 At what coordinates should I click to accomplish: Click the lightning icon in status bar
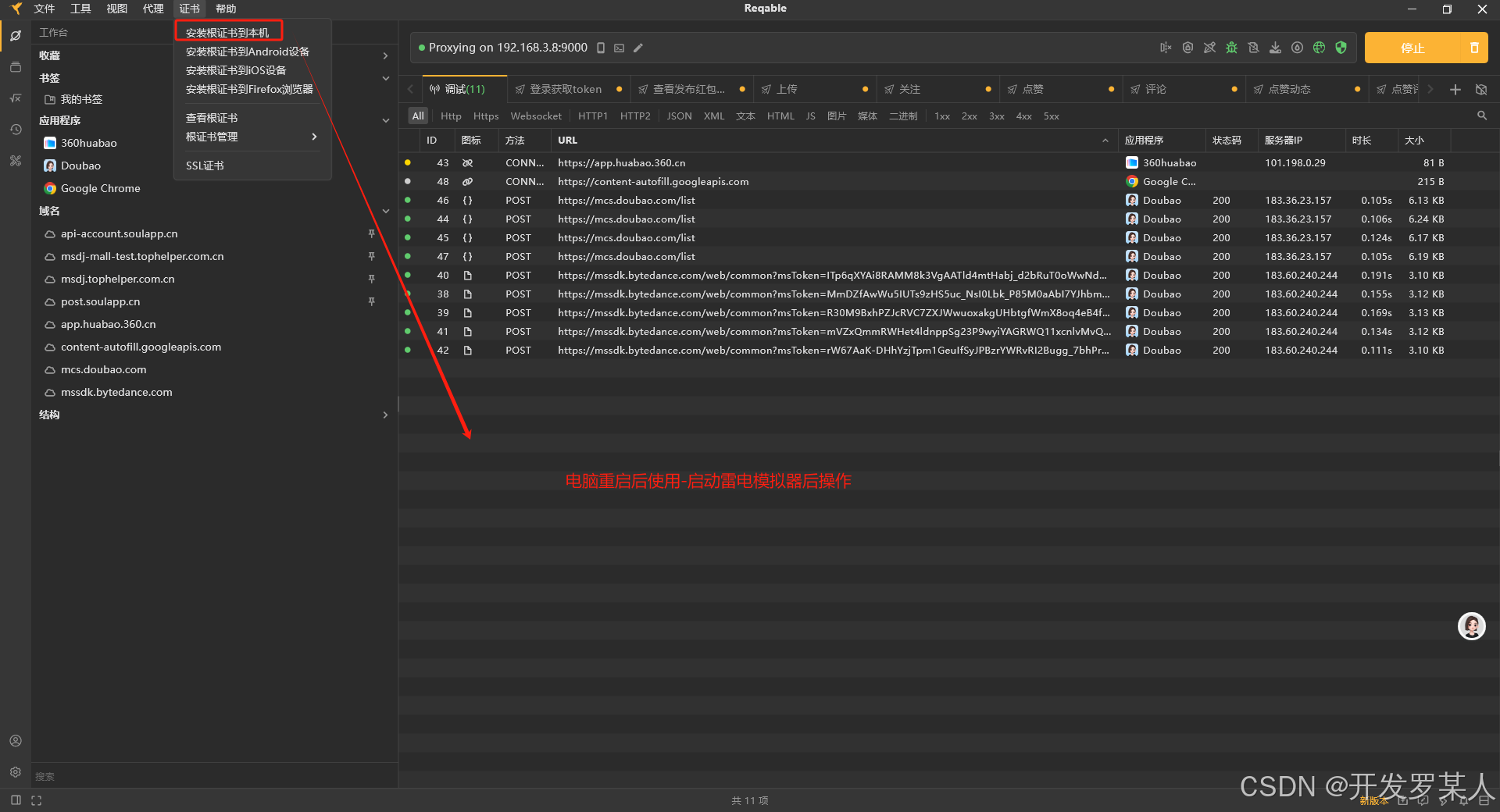[x=1444, y=800]
